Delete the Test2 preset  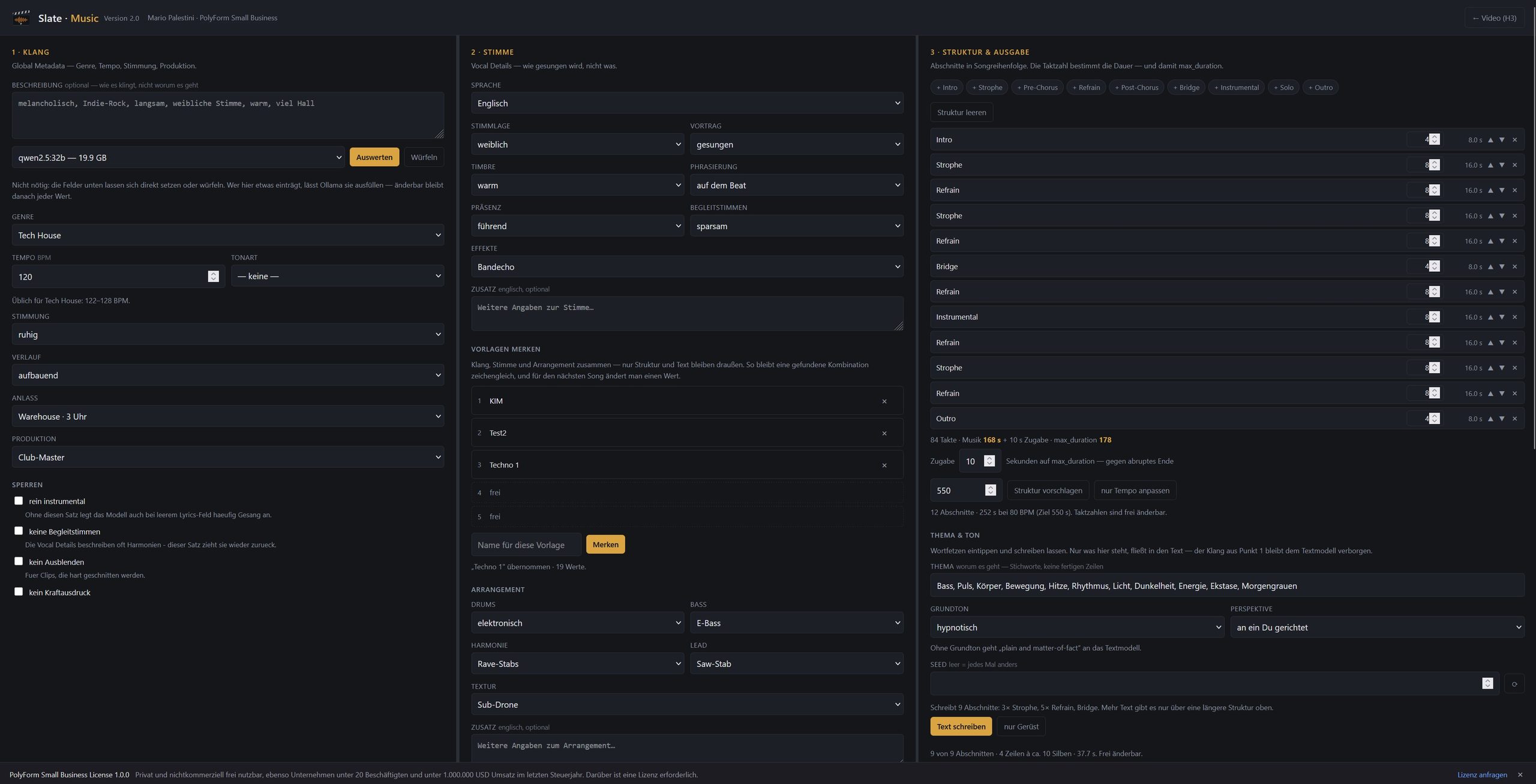(884, 433)
